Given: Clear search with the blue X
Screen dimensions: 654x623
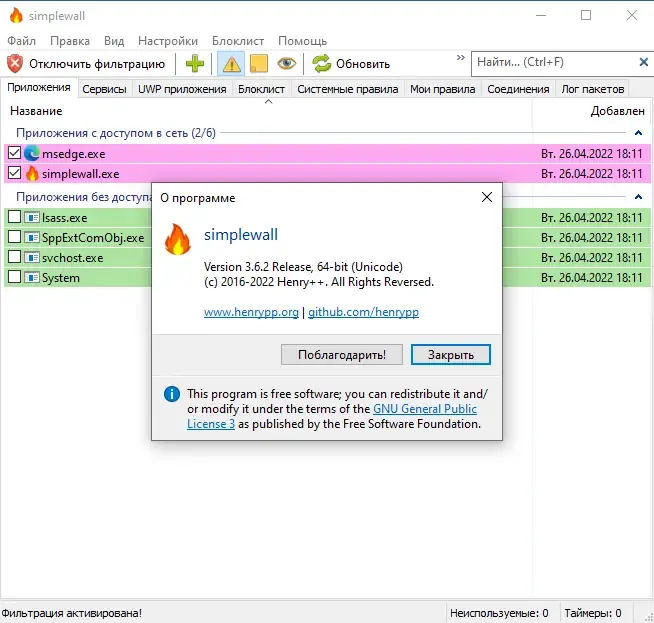Looking at the screenshot, I should click(x=644, y=62).
